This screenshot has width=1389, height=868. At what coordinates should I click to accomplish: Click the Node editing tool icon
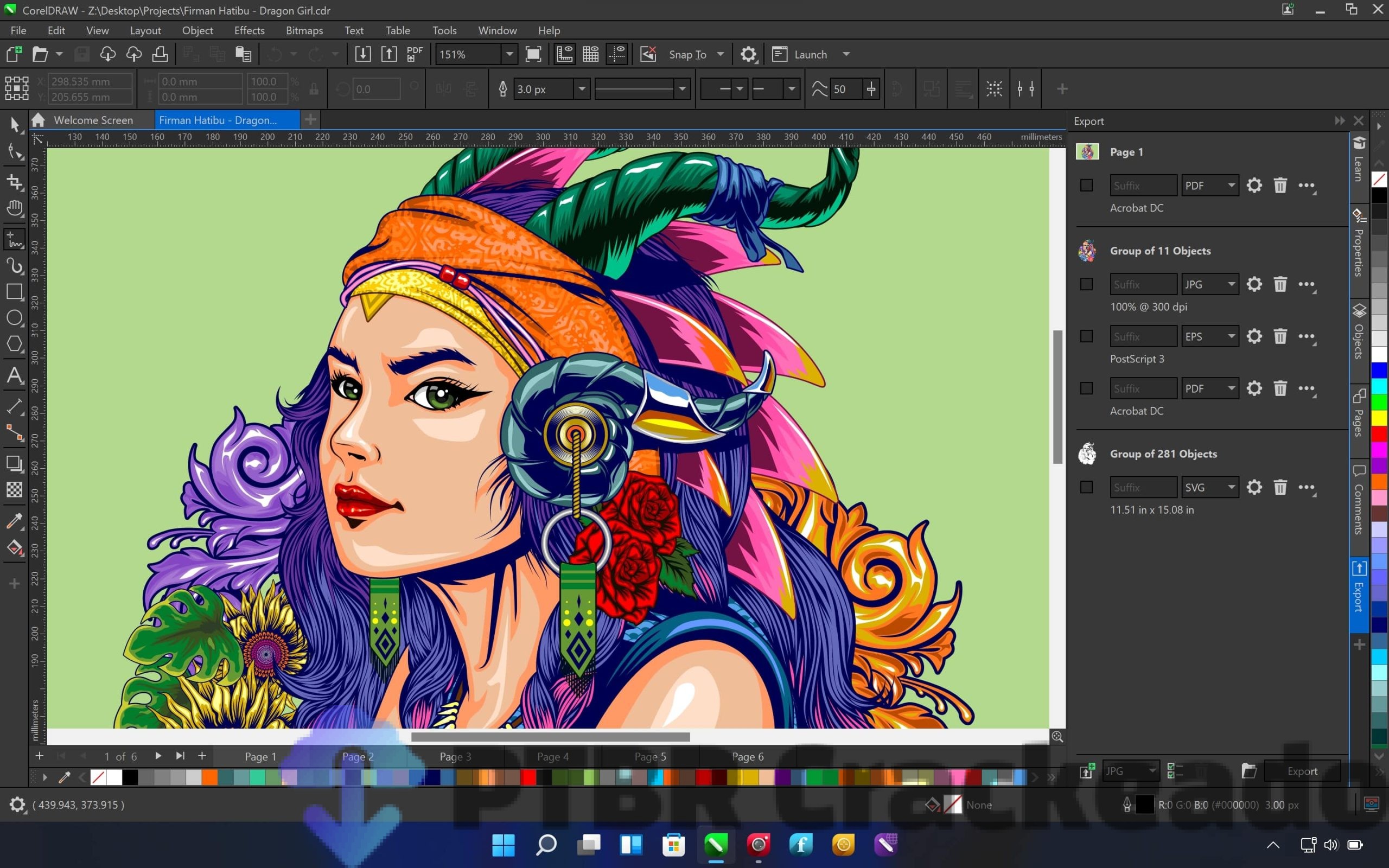pos(15,152)
